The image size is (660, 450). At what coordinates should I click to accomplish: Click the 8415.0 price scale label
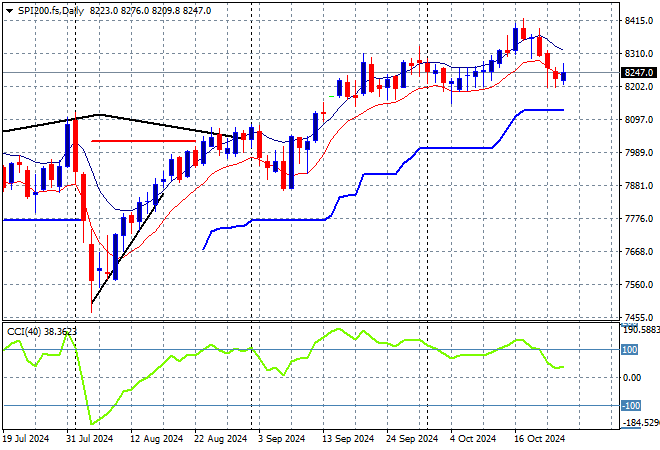pos(639,21)
